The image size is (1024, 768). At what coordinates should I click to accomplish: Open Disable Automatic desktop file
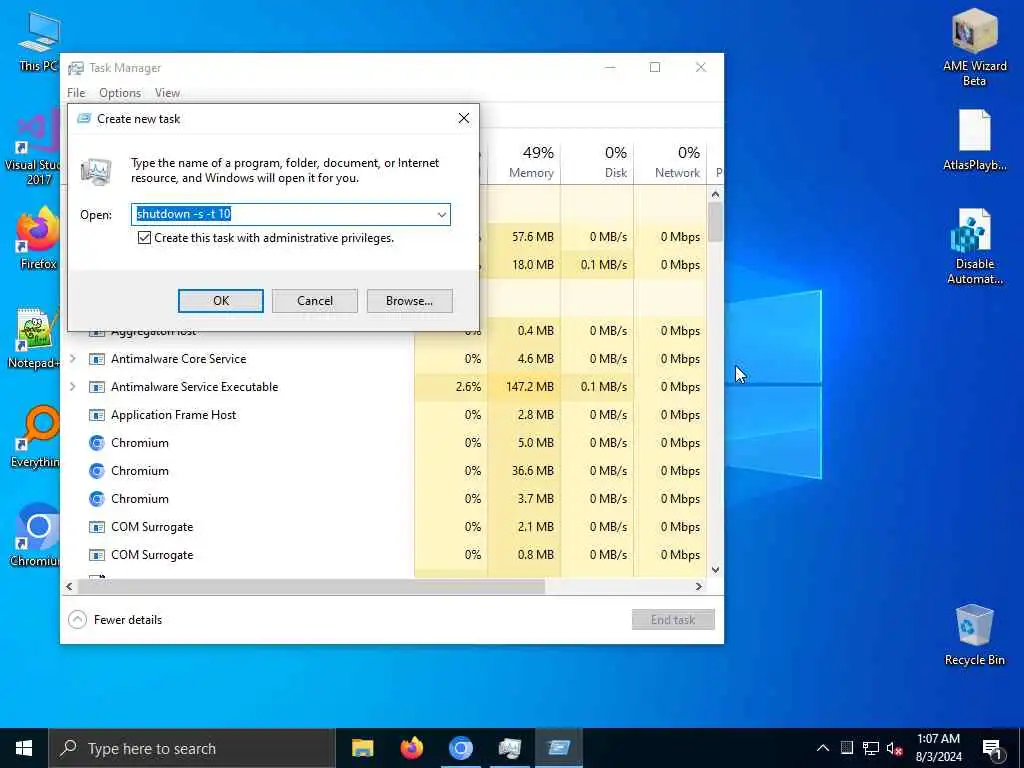point(974,247)
